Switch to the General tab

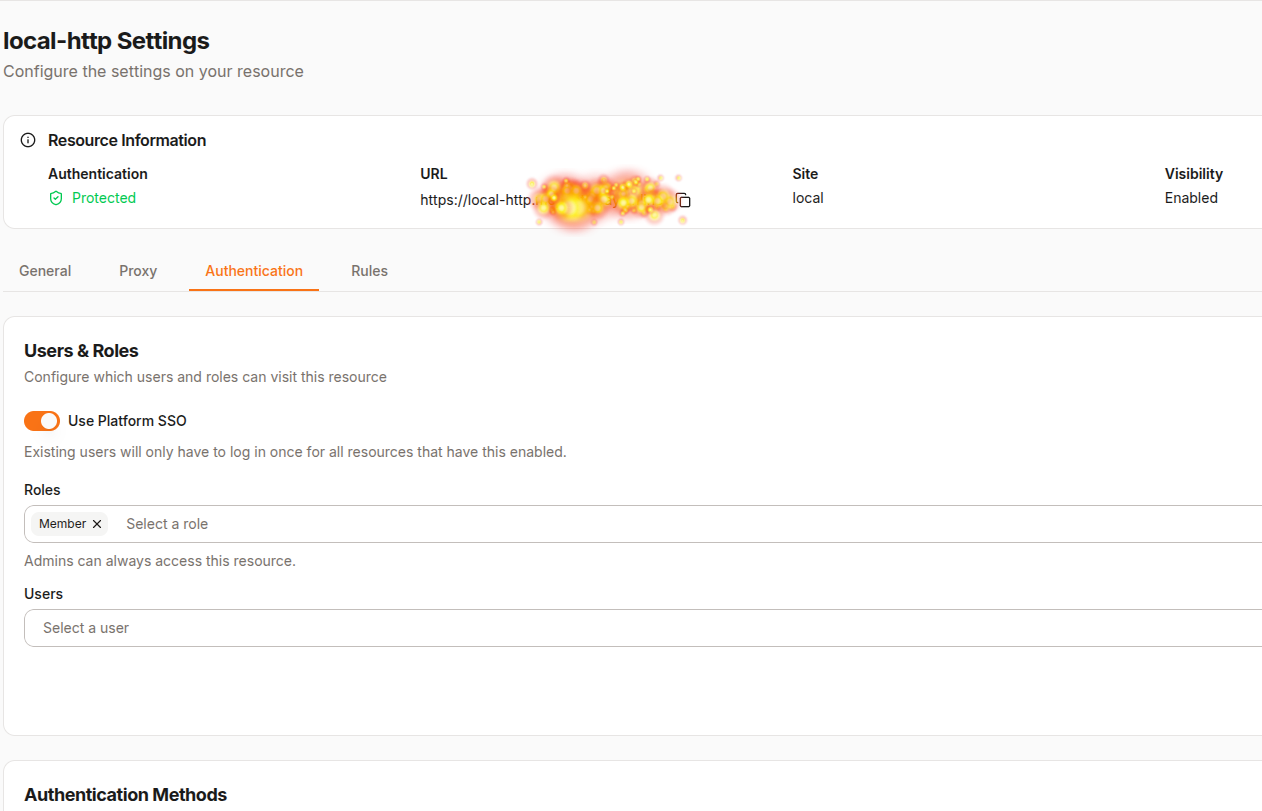[x=45, y=271]
